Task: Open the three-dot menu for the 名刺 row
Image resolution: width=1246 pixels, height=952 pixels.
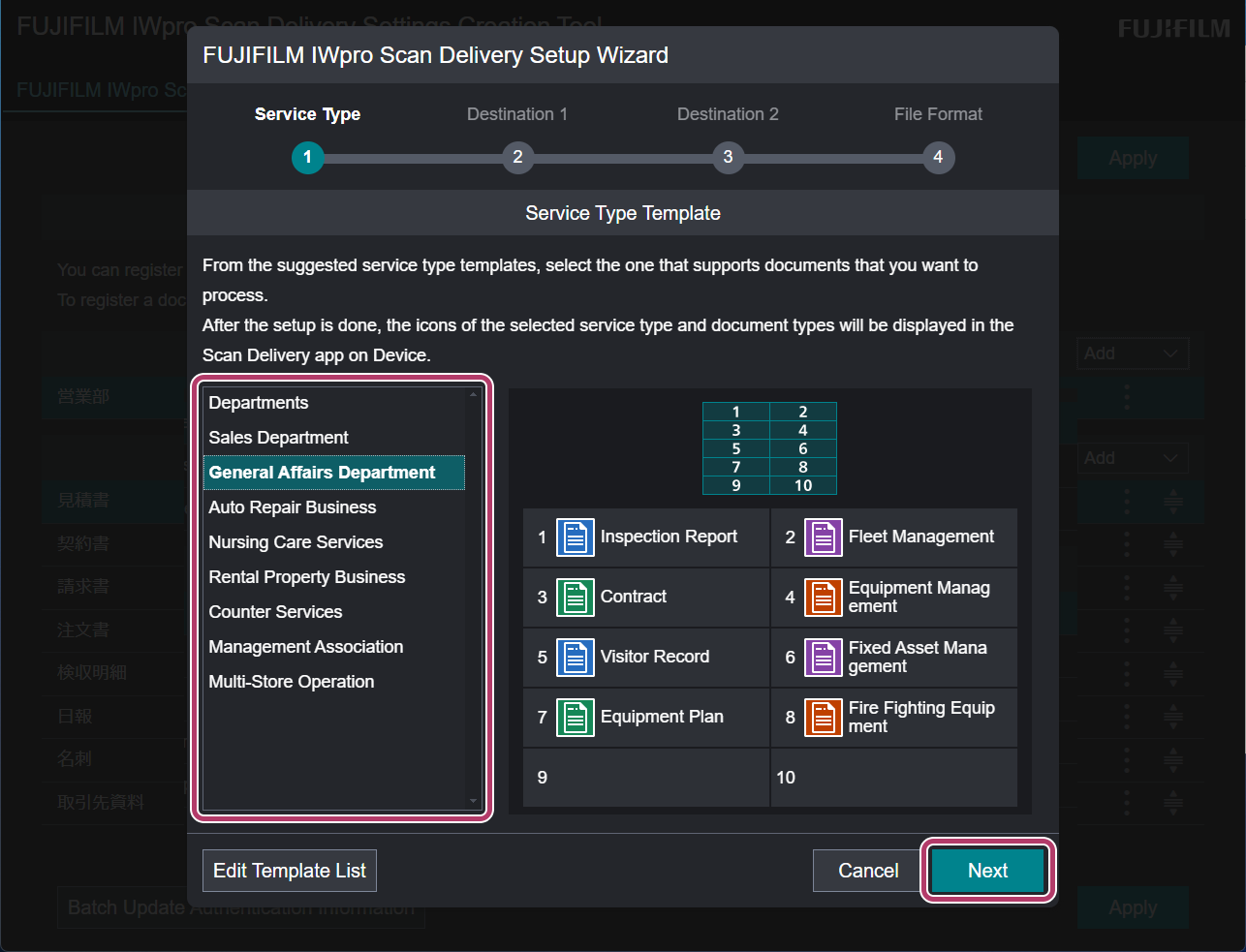Action: coord(1127,758)
